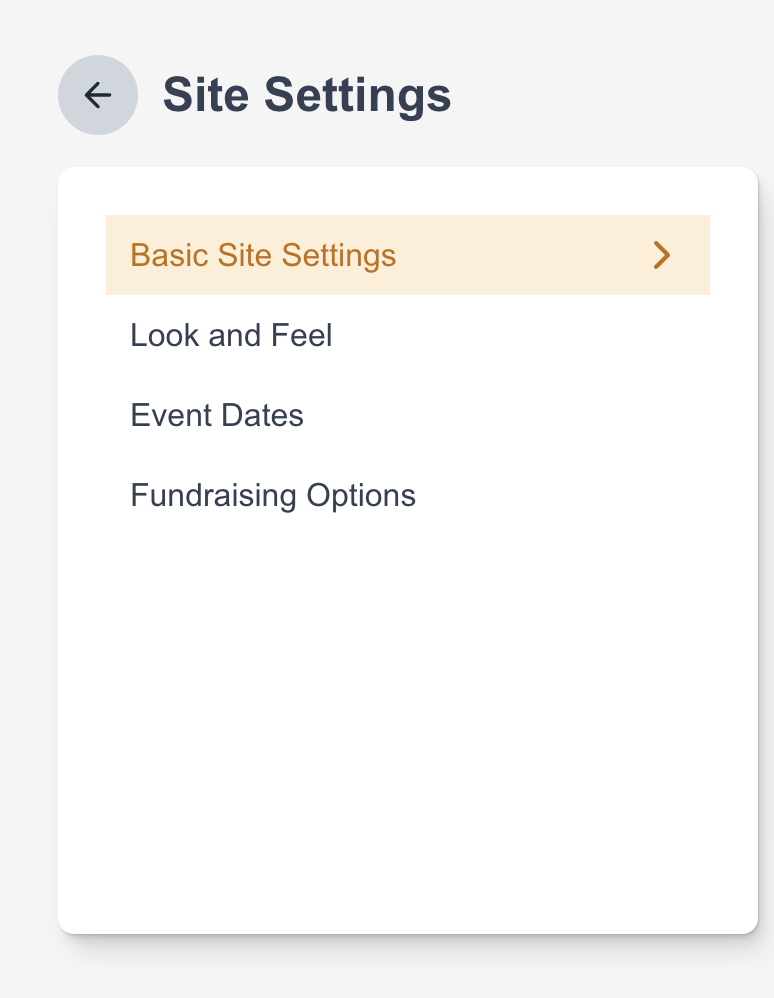Click the Look and Feel label
774x998 pixels.
pyautogui.click(x=231, y=335)
